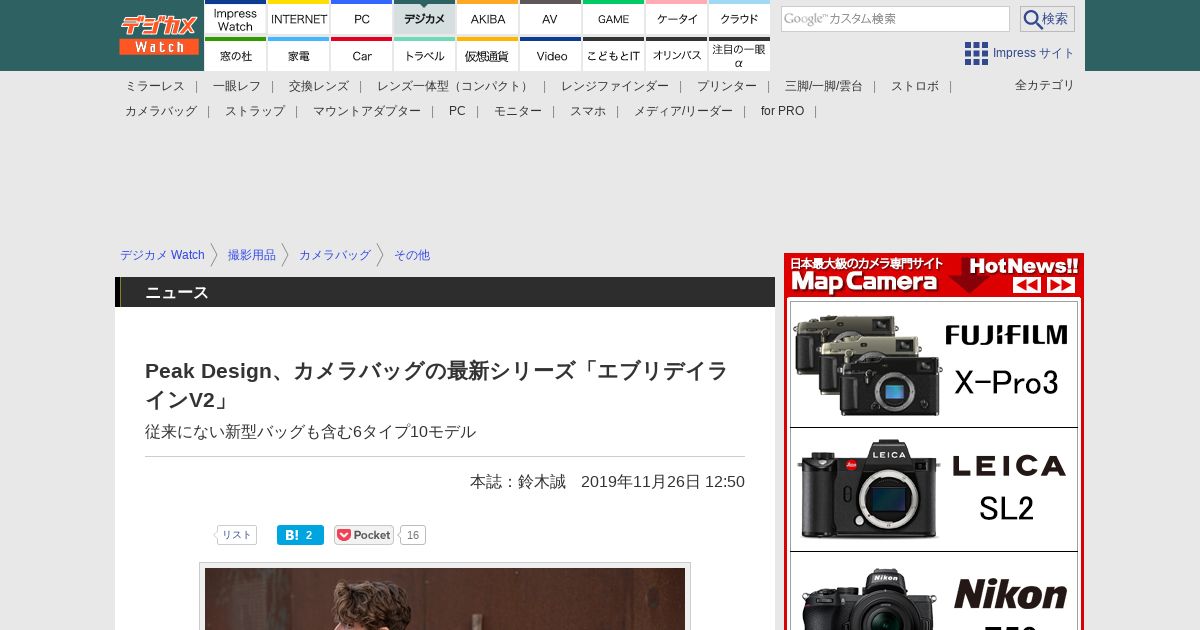Screen dimensions: 1200x630
Task: Click the マウントアダプター category link
Action: (x=367, y=111)
